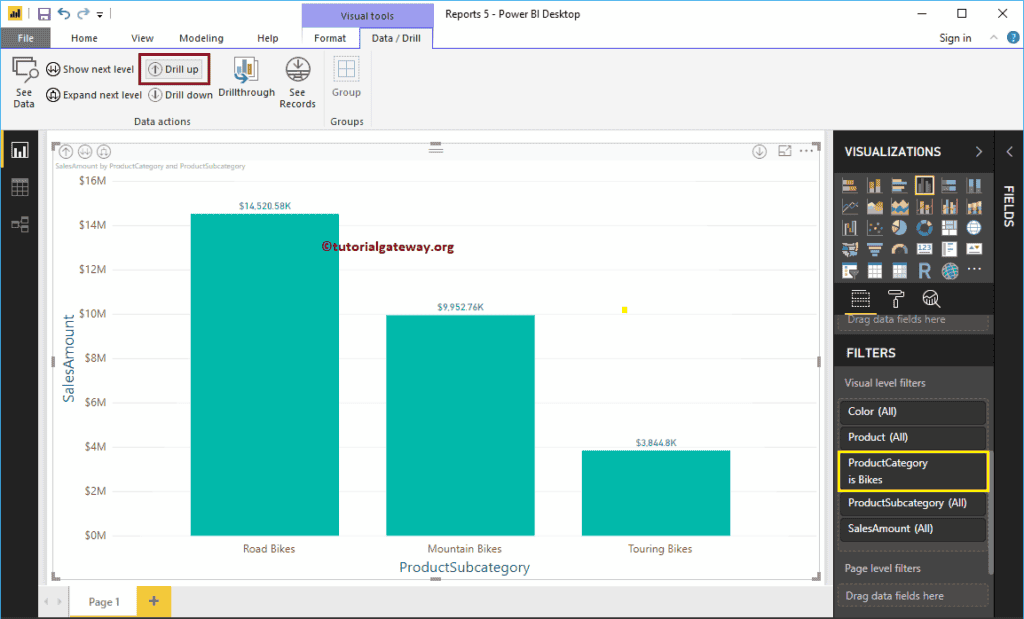
Task: Select the KPI visual
Action: [x=974, y=249]
